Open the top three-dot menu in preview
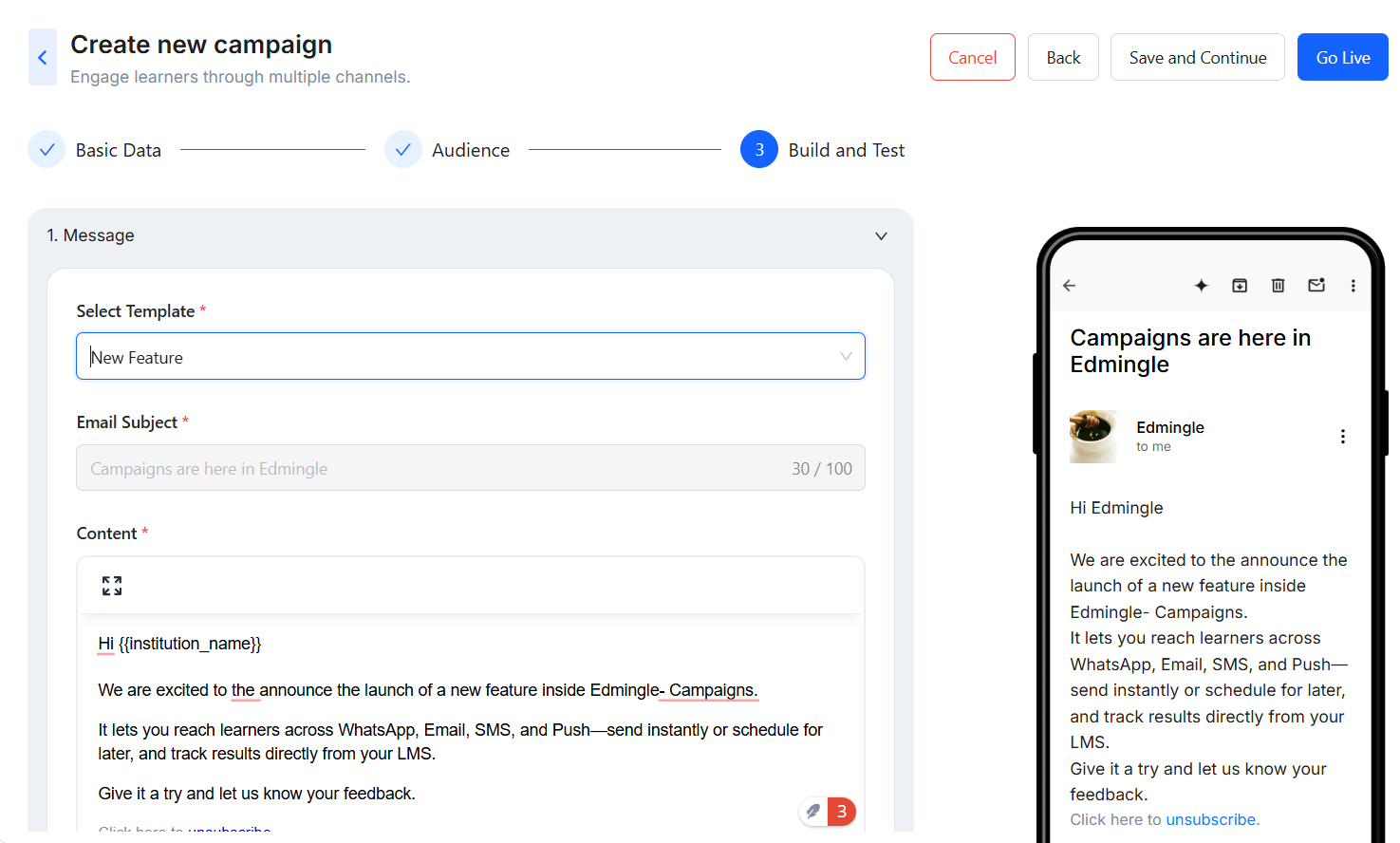1400x843 pixels. pos(1353,286)
